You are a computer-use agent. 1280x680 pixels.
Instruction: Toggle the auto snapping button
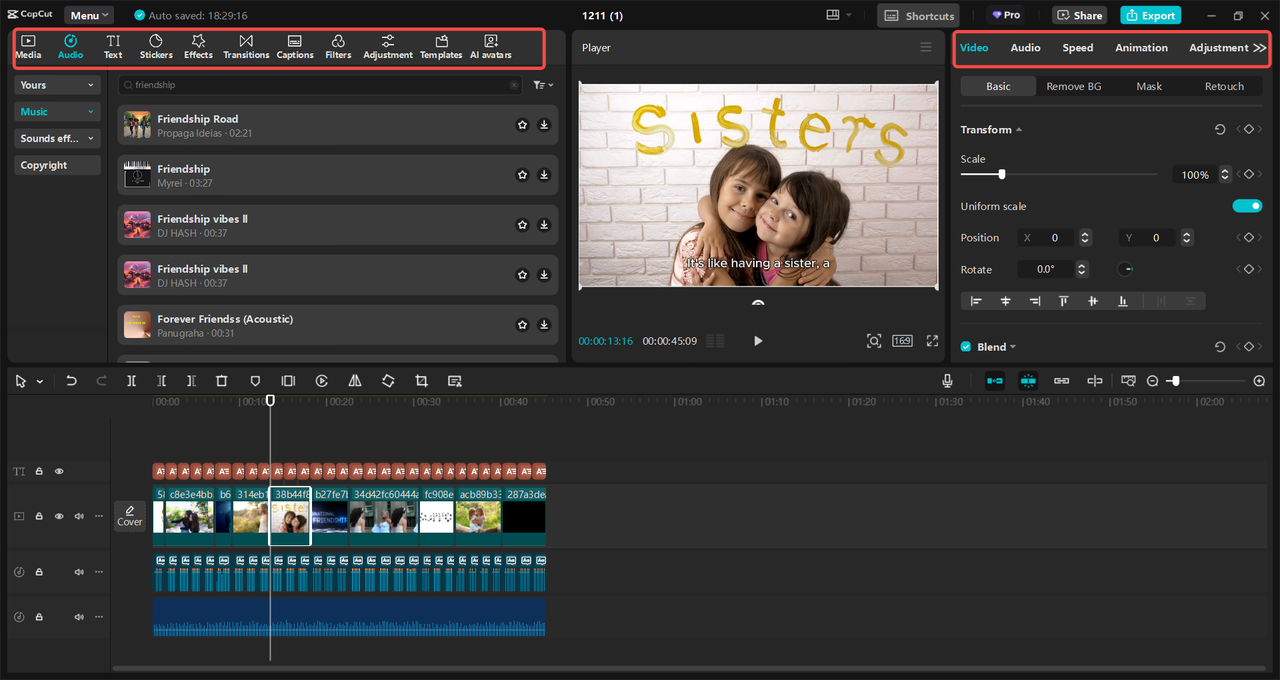click(x=1029, y=381)
